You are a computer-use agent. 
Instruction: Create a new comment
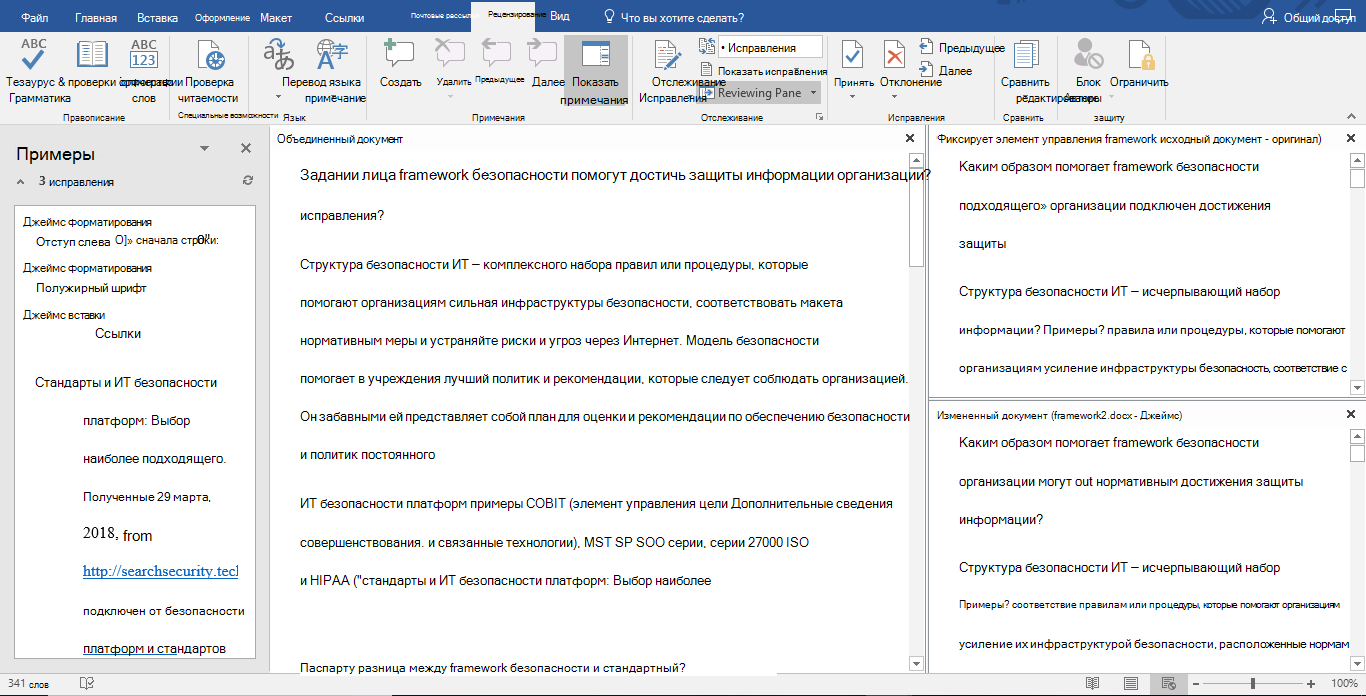400,58
